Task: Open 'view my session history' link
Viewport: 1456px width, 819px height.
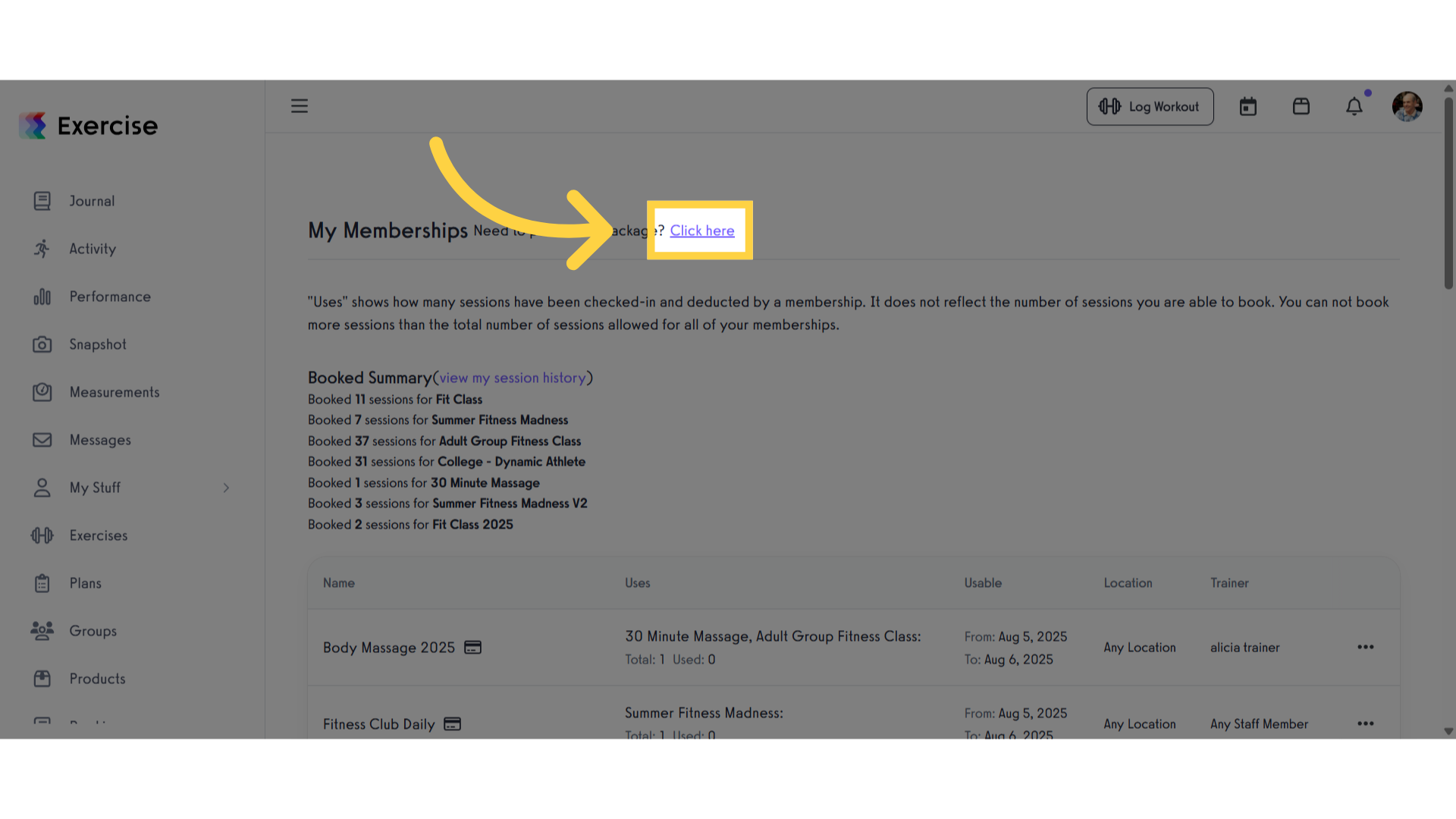Action: (x=513, y=378)
